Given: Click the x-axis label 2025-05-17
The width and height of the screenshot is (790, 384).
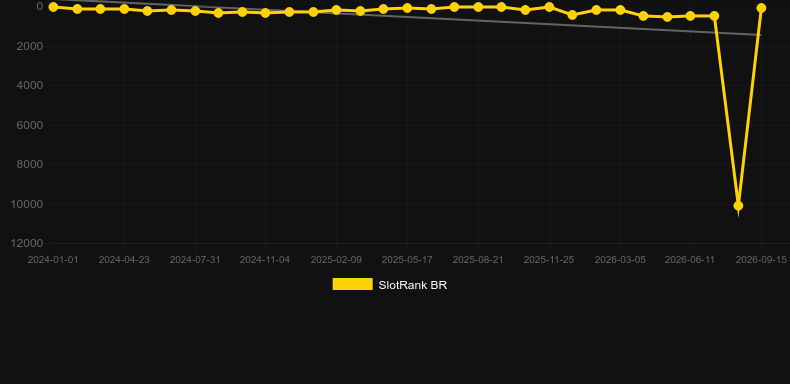Looking at the screenshot, I should [407, 260].
